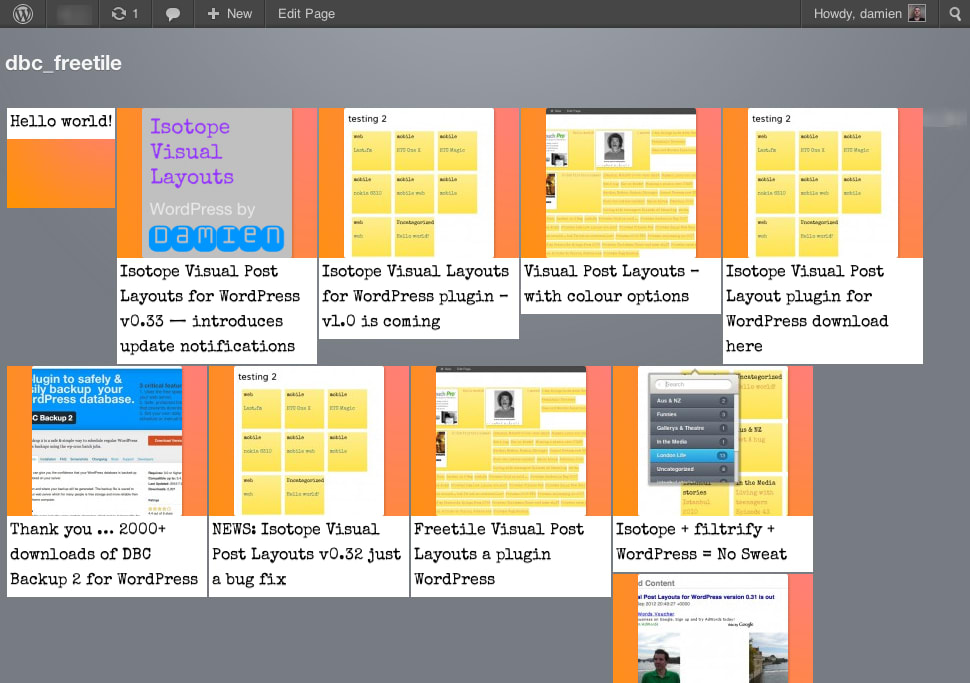
Task: Open the category list popup thumbnail
Action: tap(713, 441)
